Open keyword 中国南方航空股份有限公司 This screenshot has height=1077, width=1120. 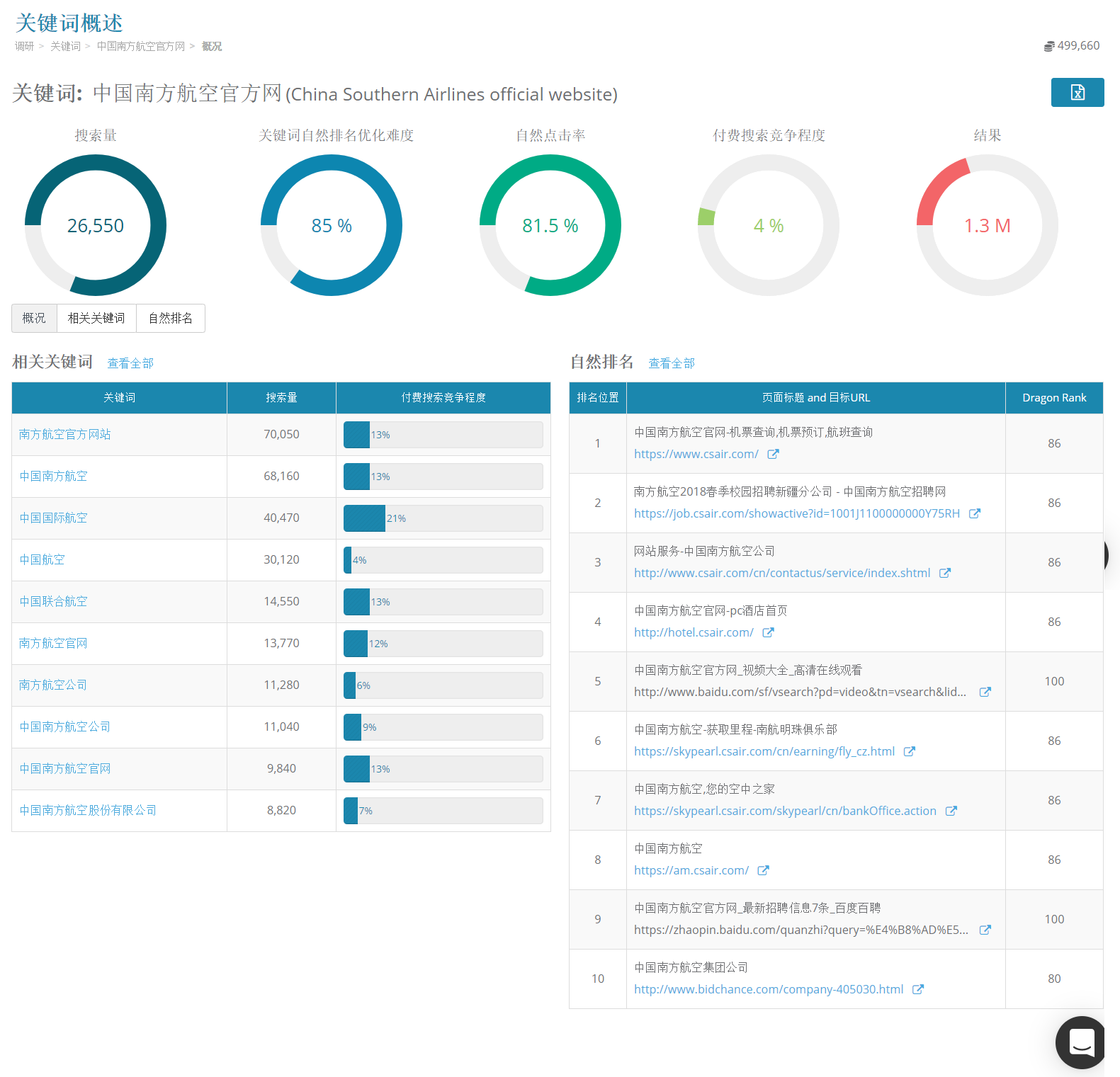(88, 810)
